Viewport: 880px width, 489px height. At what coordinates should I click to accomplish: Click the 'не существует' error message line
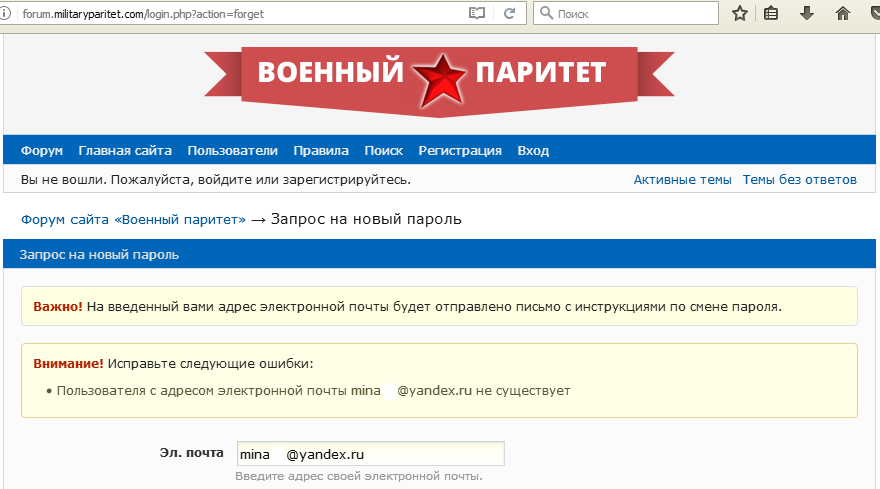[x=313, y=391]
